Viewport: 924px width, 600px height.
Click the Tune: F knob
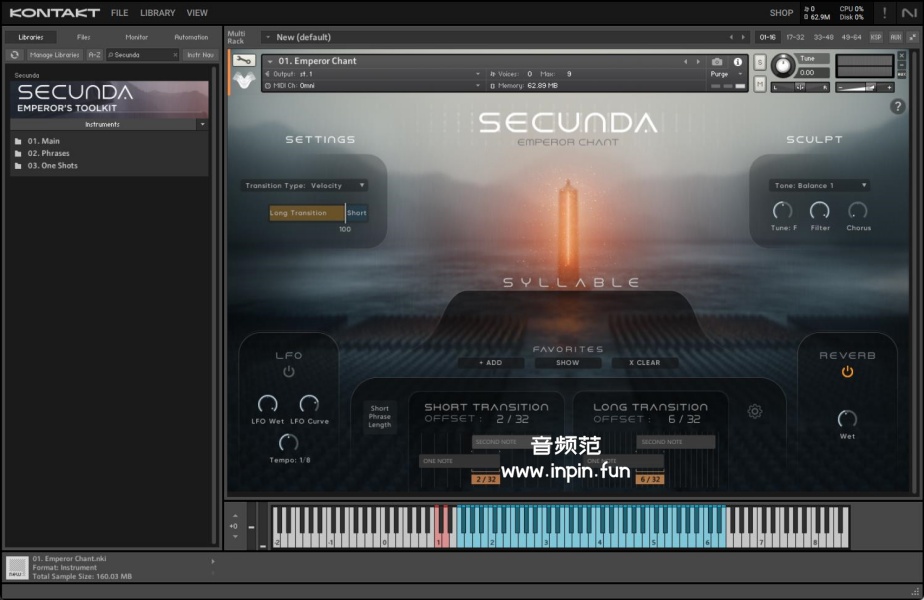pos(782,210)
